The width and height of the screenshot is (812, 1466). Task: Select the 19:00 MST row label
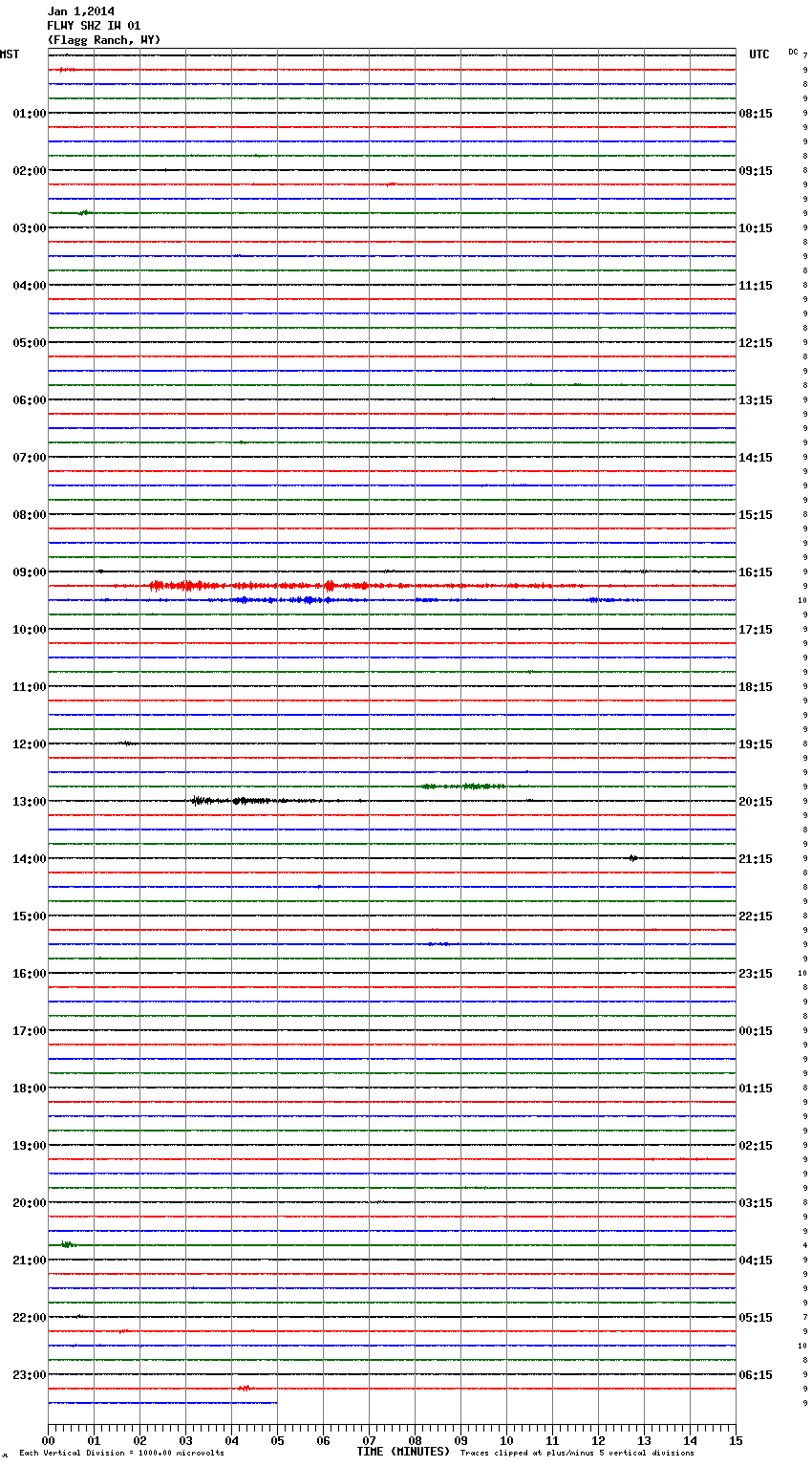[30, 1146]
